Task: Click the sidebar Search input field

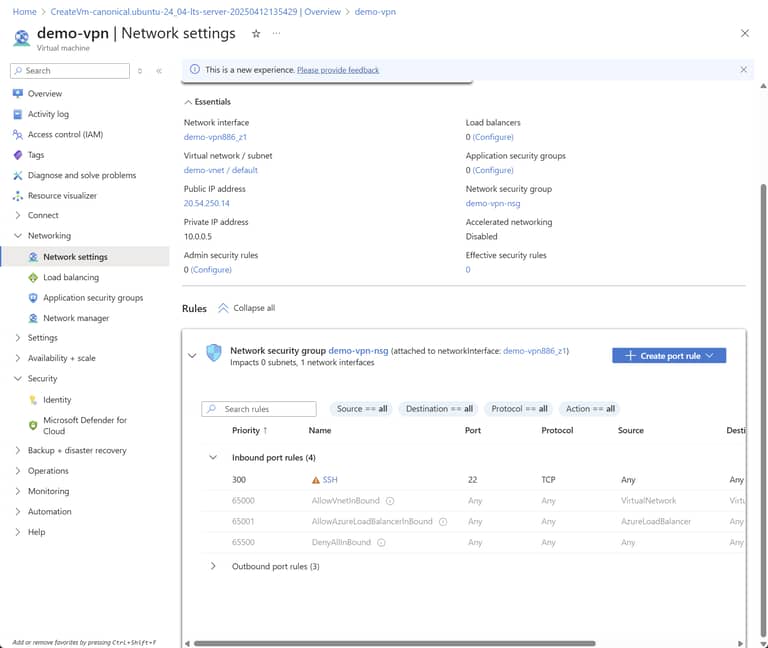Action: (x=70, y=71)
